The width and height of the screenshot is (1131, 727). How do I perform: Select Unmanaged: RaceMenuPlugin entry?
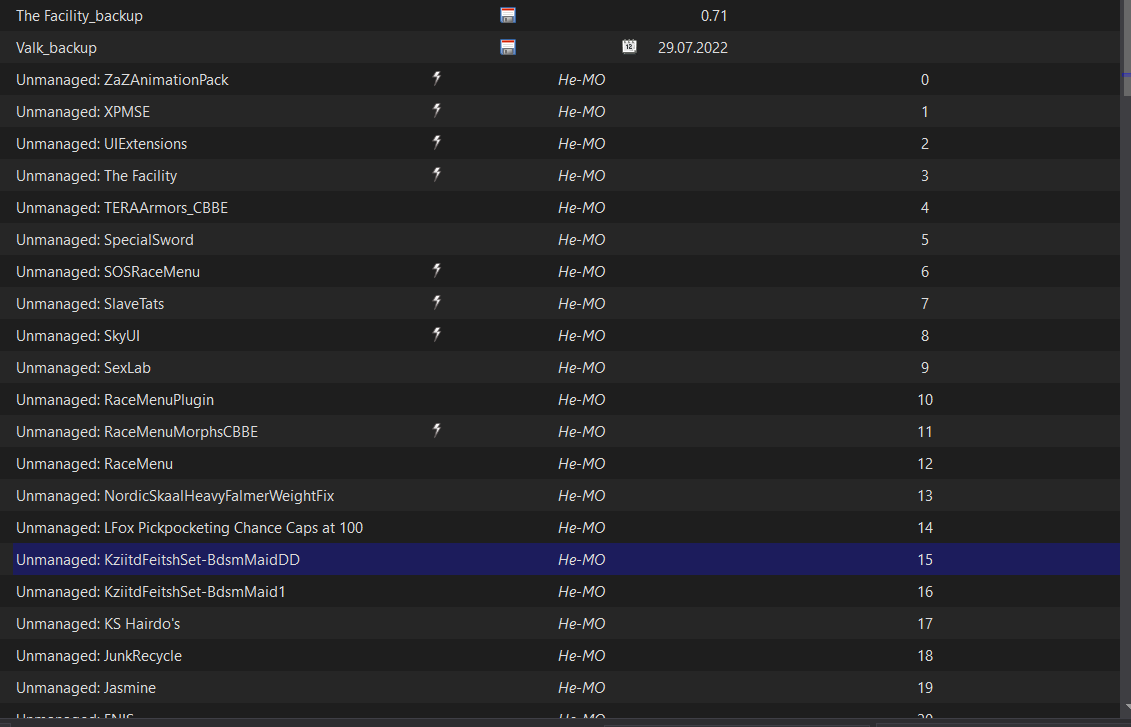pyautogui.click(x=560, y=400)
